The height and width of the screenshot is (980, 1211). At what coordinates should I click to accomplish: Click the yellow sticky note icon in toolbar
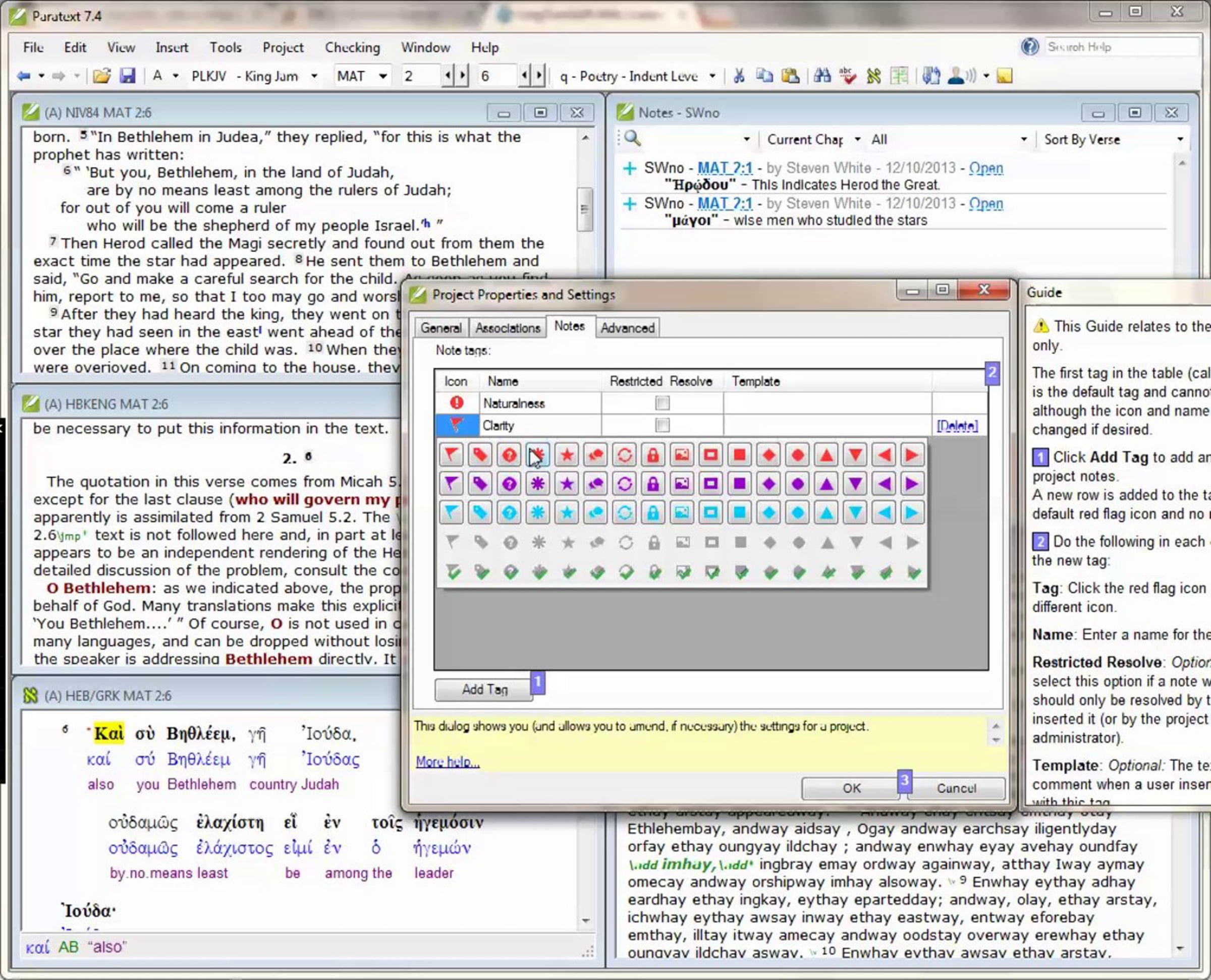[1004, 76]
